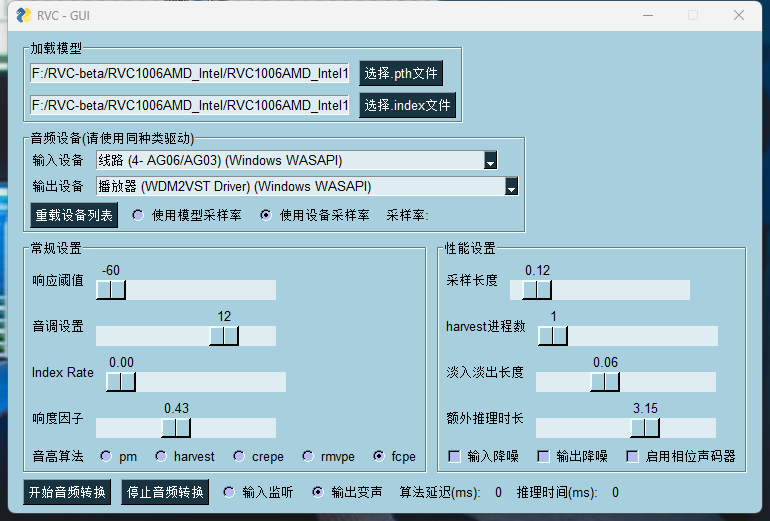Click the 音调设置 slider handle at 12

[x=224, y=336]
